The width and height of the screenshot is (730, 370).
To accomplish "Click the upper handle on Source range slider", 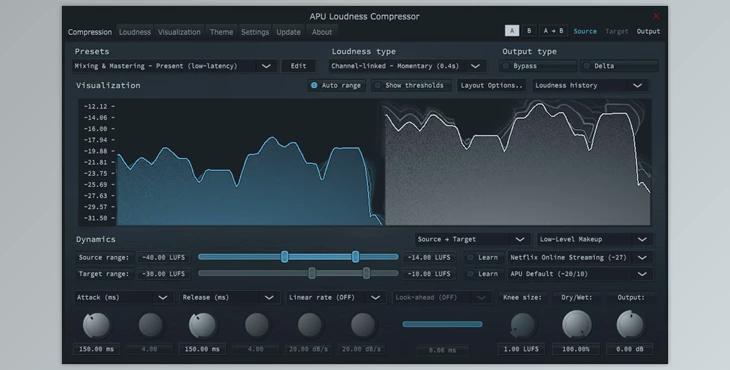I will tap(356, 257).
